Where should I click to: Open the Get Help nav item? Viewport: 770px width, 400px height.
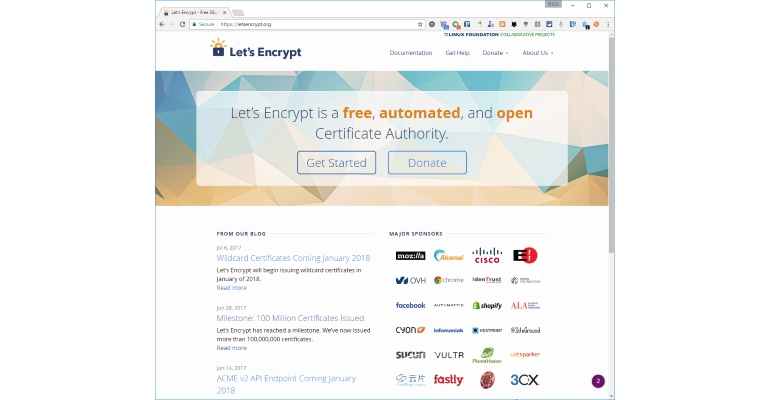coord(457,53)
